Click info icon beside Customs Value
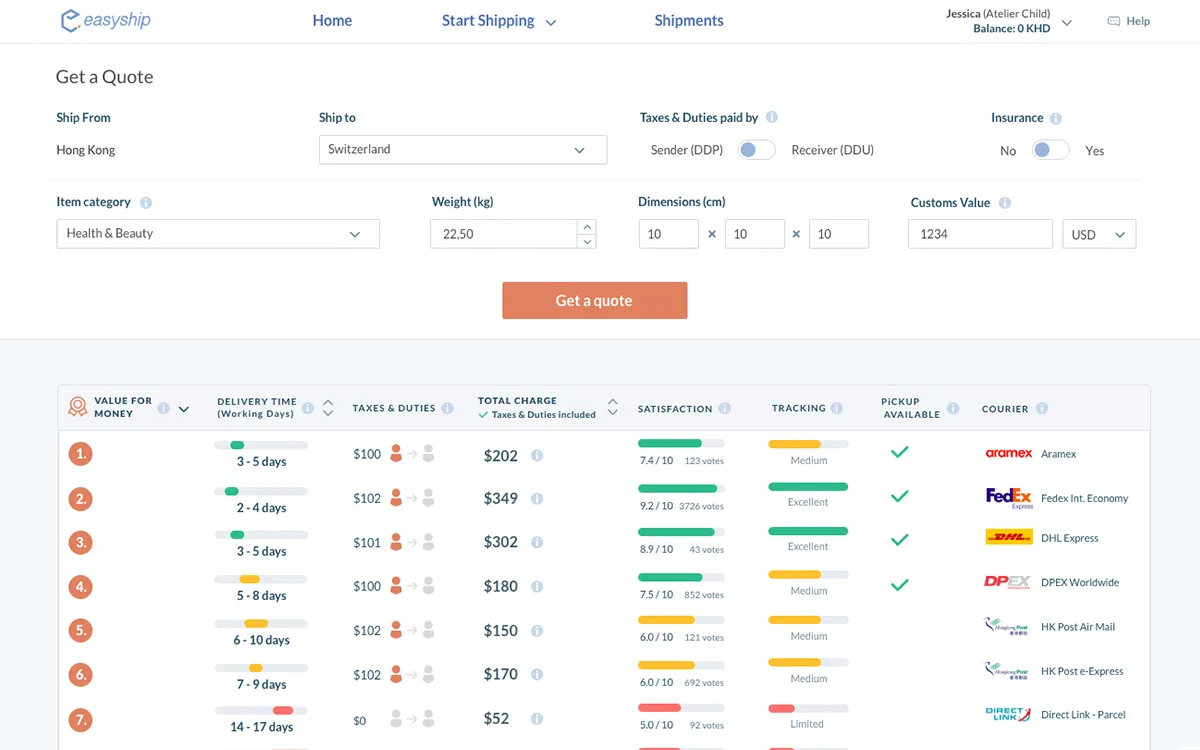 pyautogui.click(x=1005, y=202)
